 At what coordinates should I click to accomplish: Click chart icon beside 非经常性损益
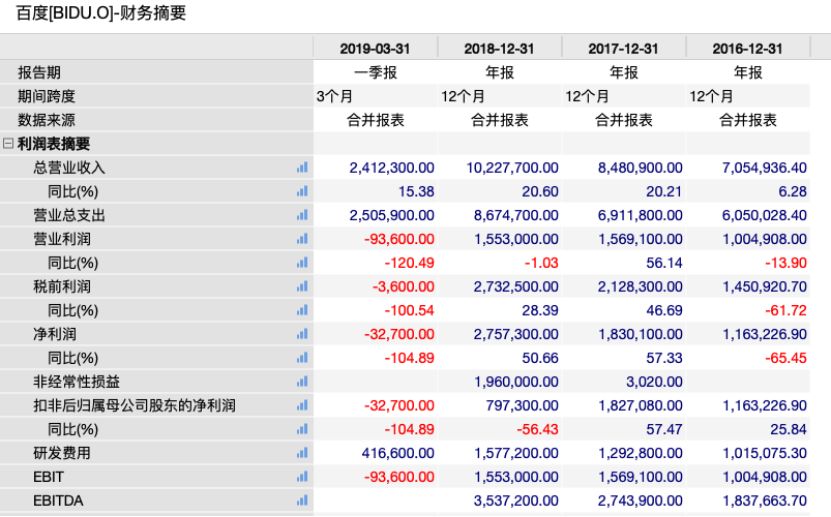pos(302,382)
